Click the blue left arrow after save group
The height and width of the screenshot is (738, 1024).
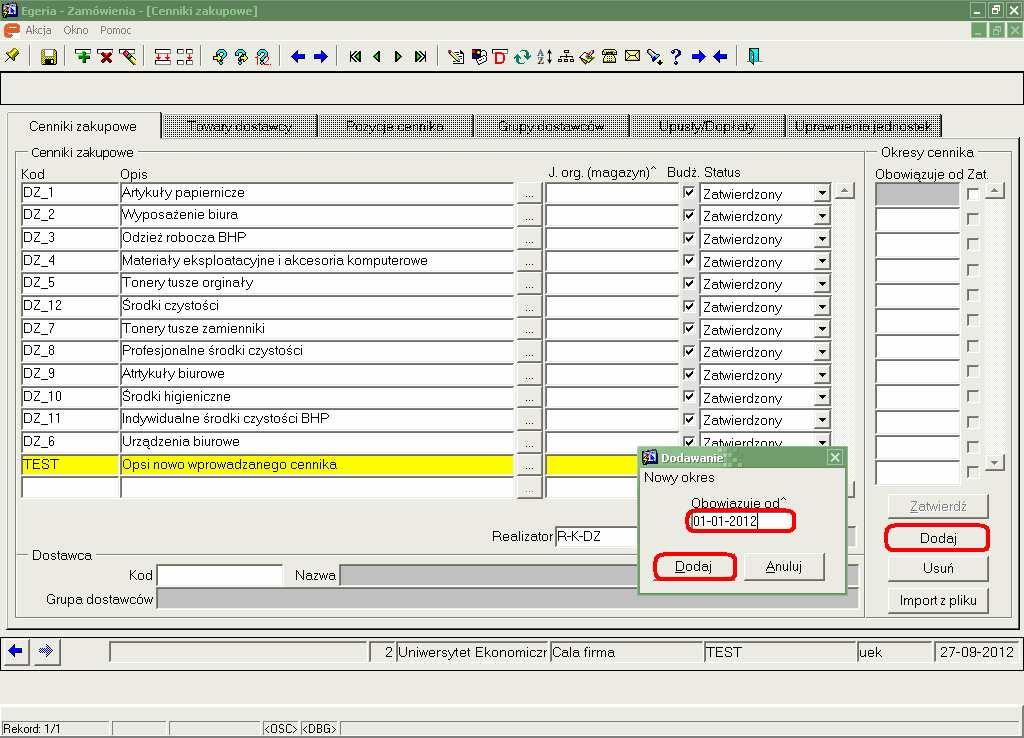pos(298,57)
